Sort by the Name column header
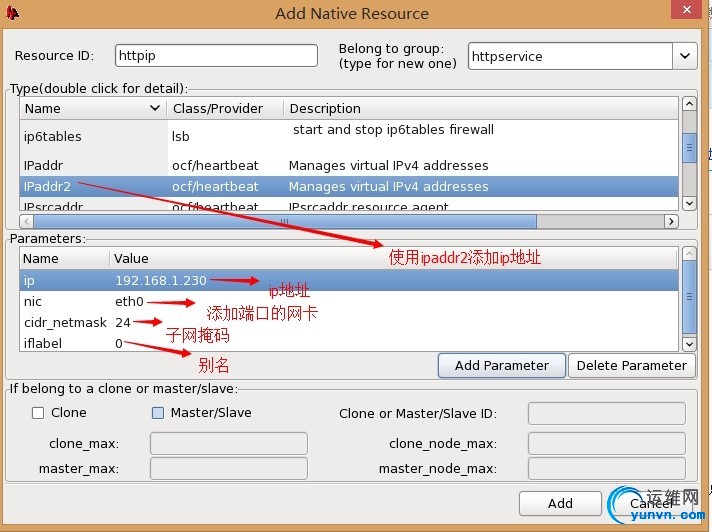Image resolution: width=712 pixels, height=532 pixels. click(x=93, y=108)
